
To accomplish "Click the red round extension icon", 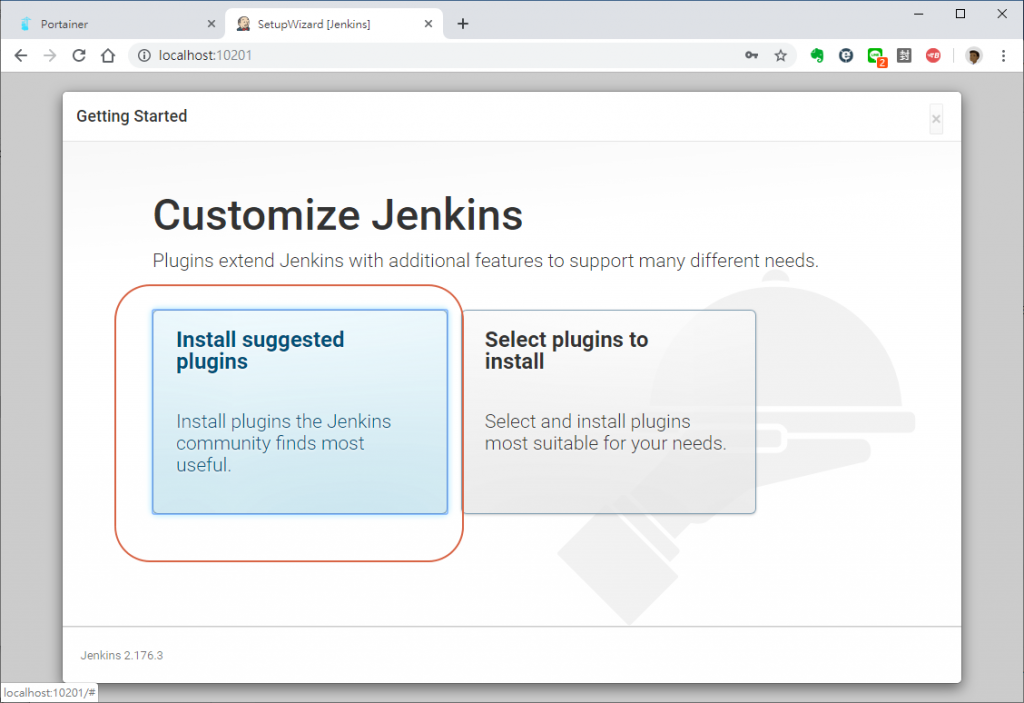I will [x=933, y=56].
